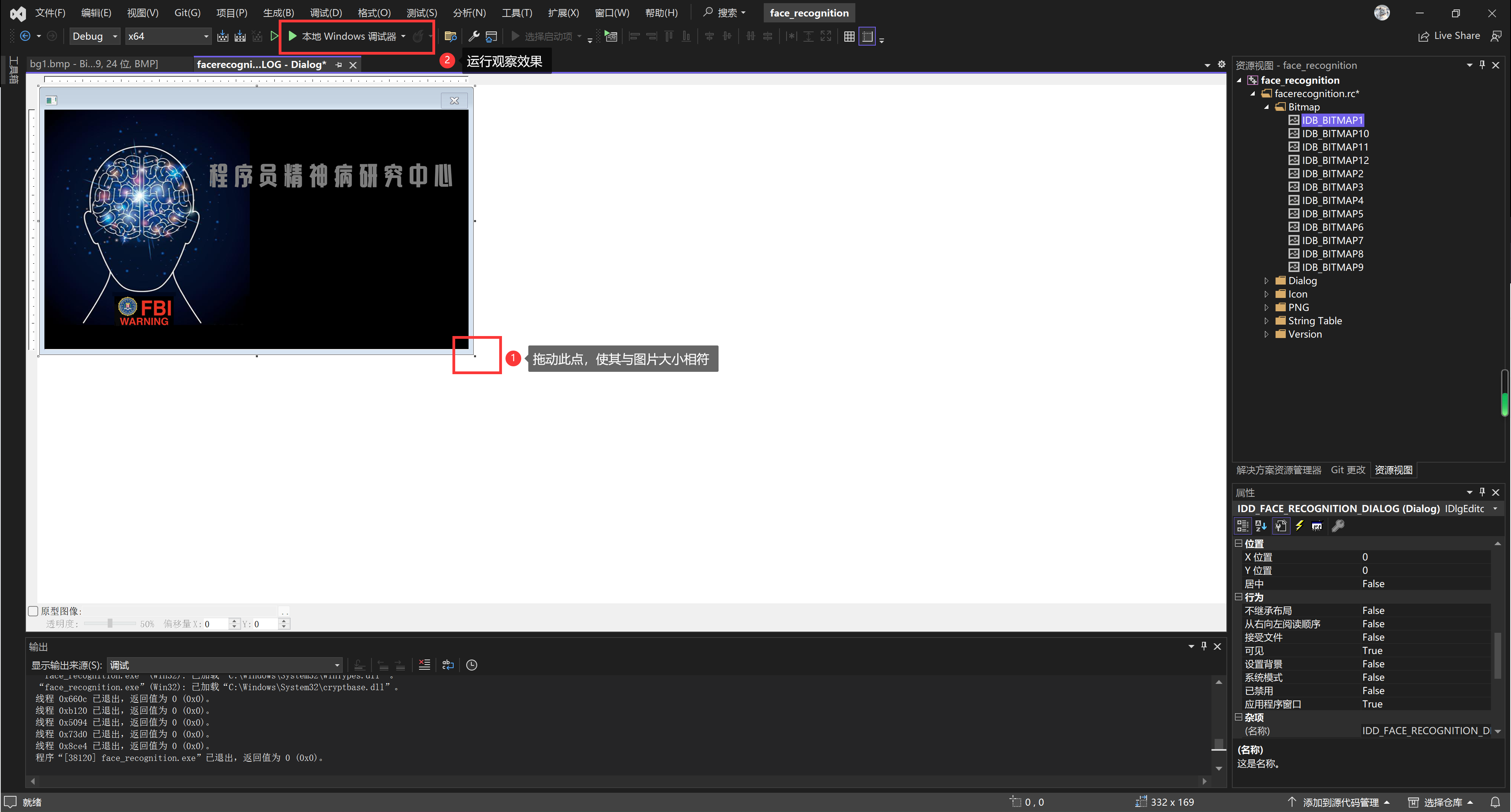Click the clear all output icon
The image size is (1511, 812).
[x=425, y=665]
